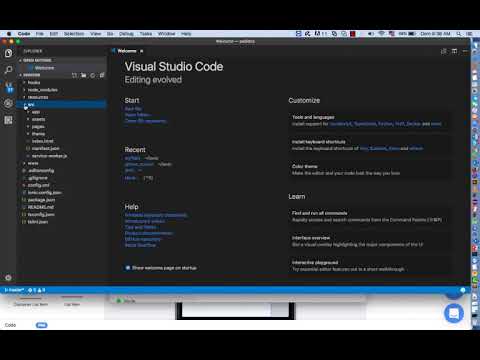The image size is (480, 360).
Task: Open the Selection menu
Action: coord(74,34)
